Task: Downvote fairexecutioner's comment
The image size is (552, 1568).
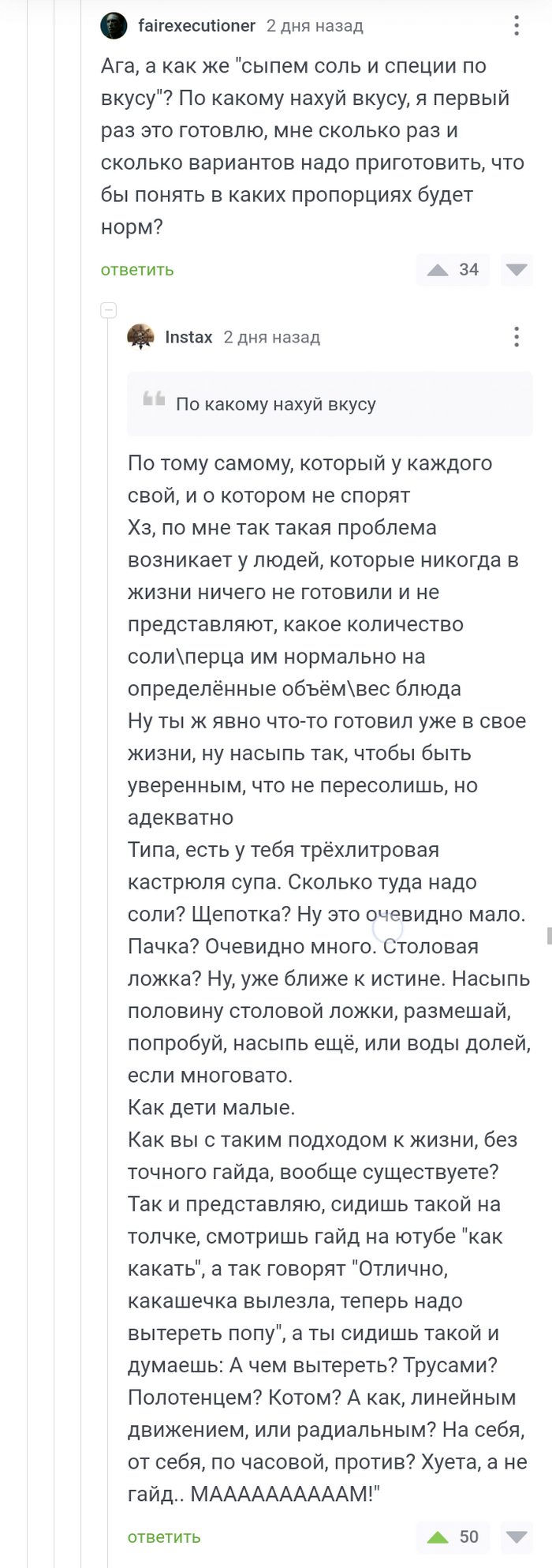Action: tap(517, 270)
